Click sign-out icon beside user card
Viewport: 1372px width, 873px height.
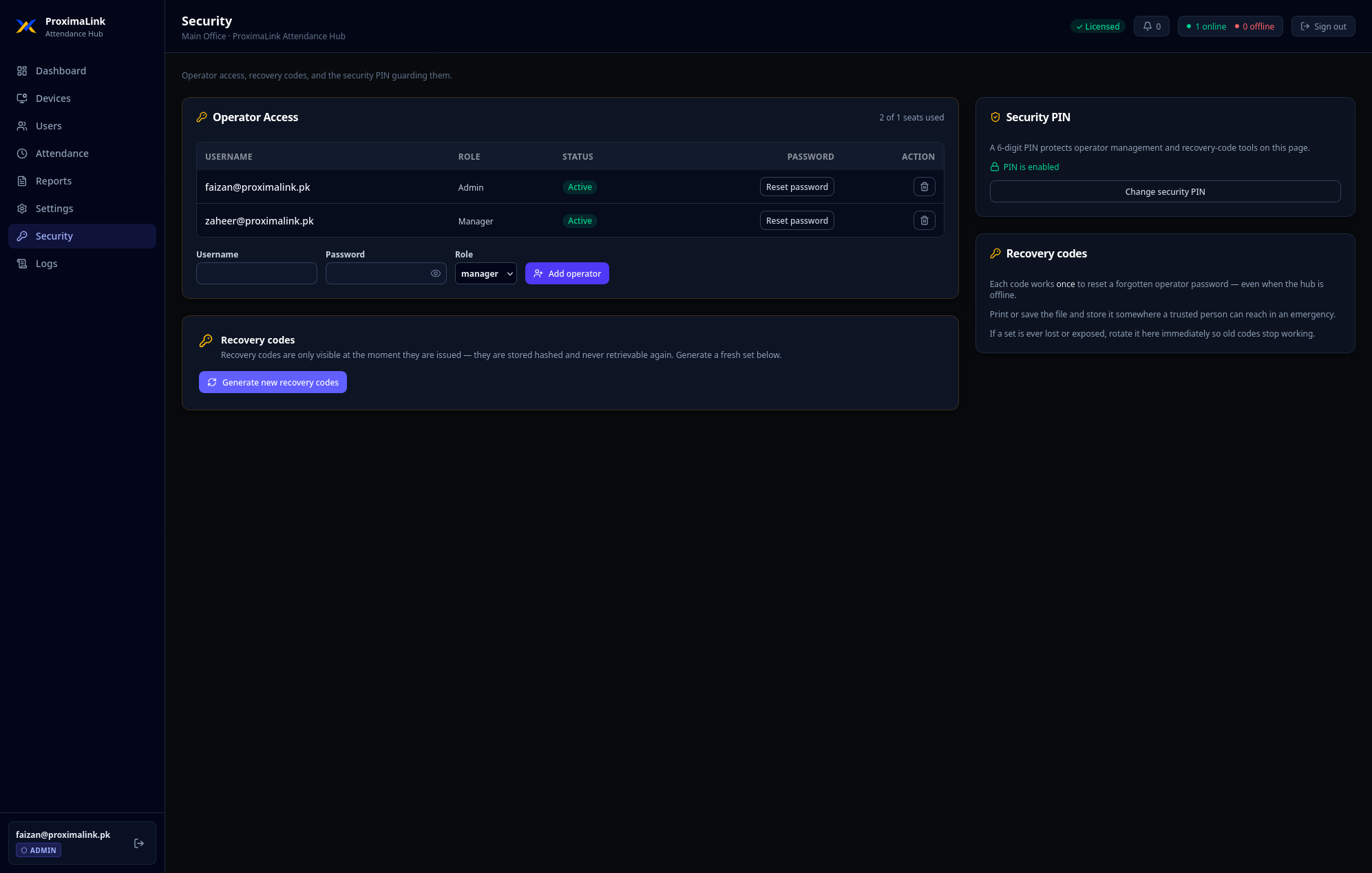pos(139,843)
